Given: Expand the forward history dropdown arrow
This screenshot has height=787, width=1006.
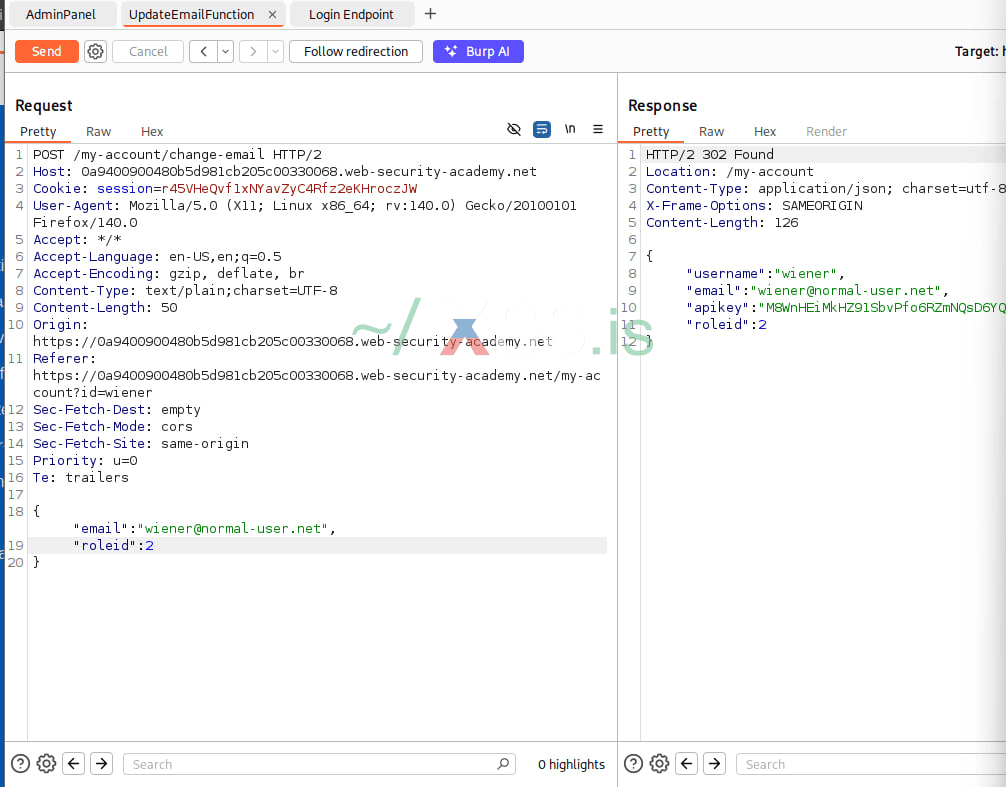Looking at the screenshot, I should tap(275, 52).
